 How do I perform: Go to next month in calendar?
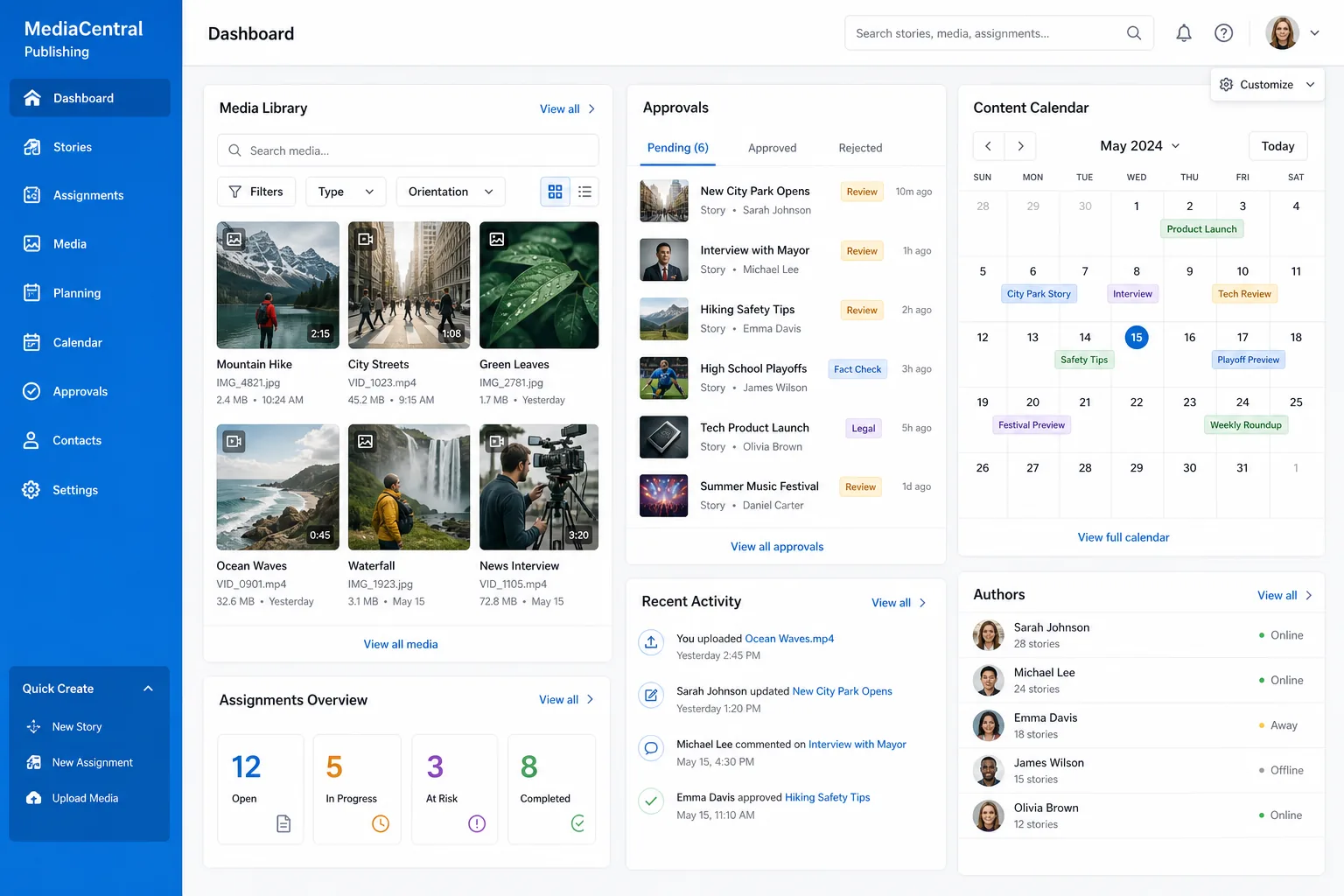coord(1020,146)
